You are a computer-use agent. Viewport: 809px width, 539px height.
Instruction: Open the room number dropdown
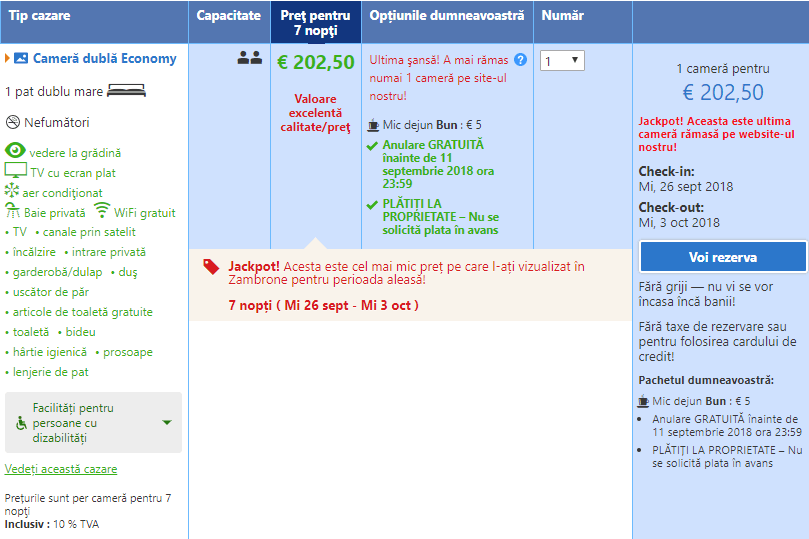tap(562, 61)
